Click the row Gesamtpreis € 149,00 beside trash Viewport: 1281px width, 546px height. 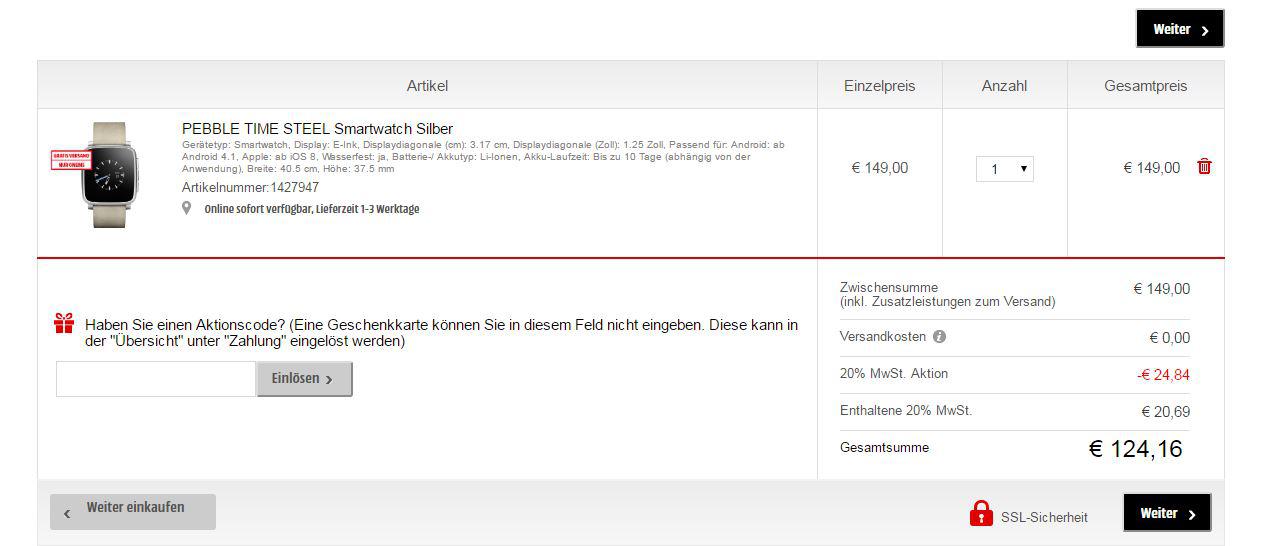click(x=1151, y=168)
